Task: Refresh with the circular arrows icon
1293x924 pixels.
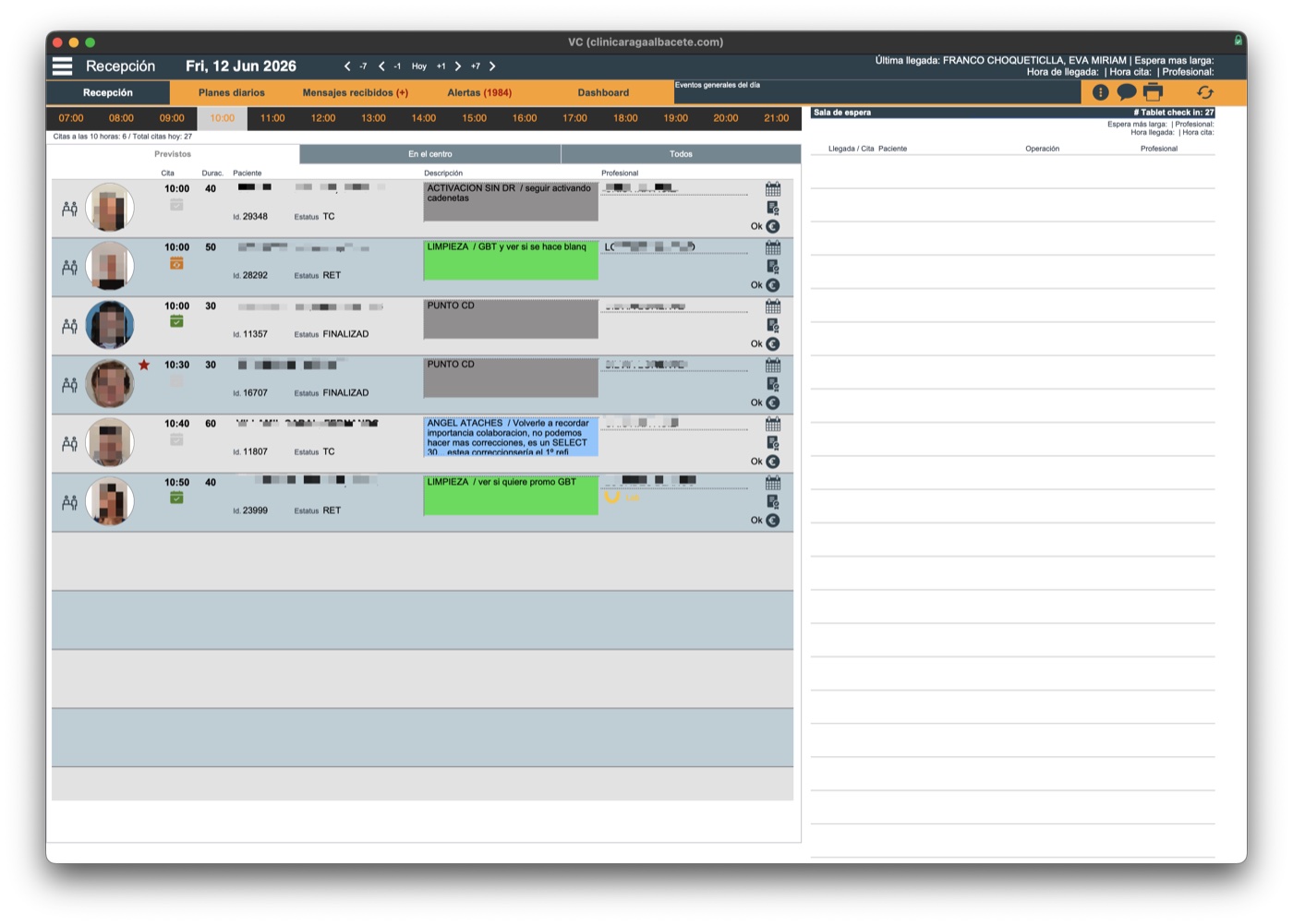Action: point(1204,92)
